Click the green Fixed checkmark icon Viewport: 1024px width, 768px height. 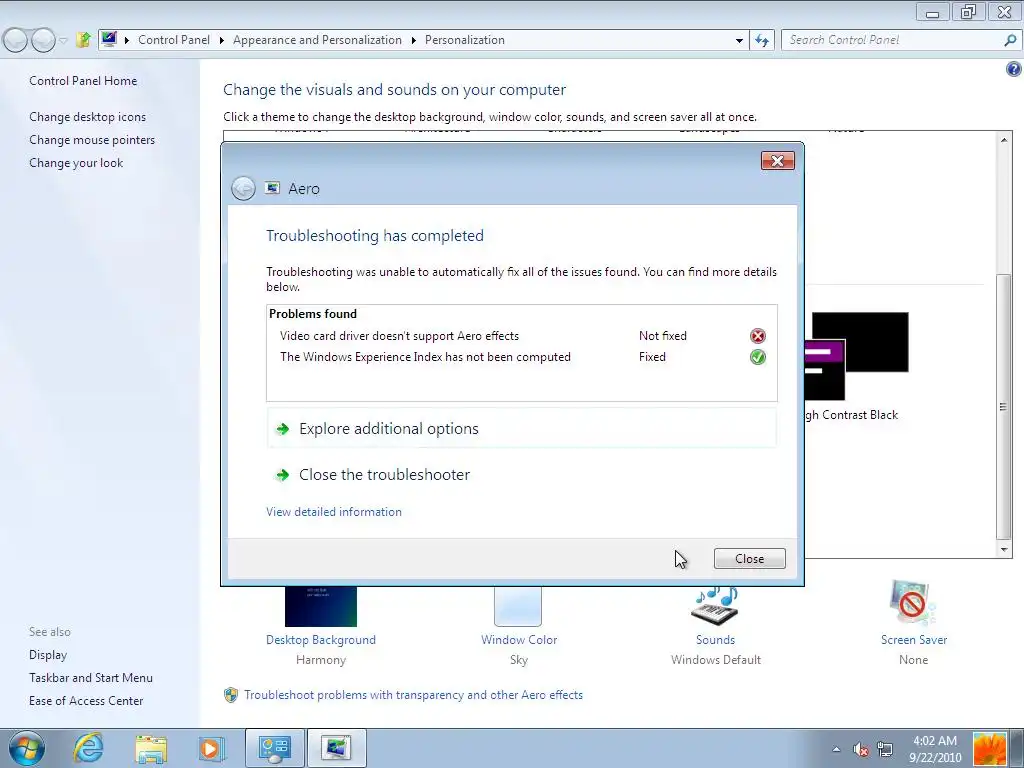tap(758, 357)
